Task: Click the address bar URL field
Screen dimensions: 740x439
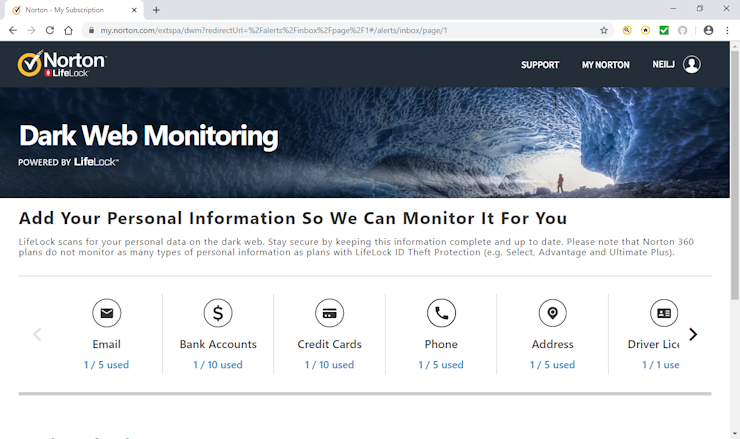Action: pos(347,30)
